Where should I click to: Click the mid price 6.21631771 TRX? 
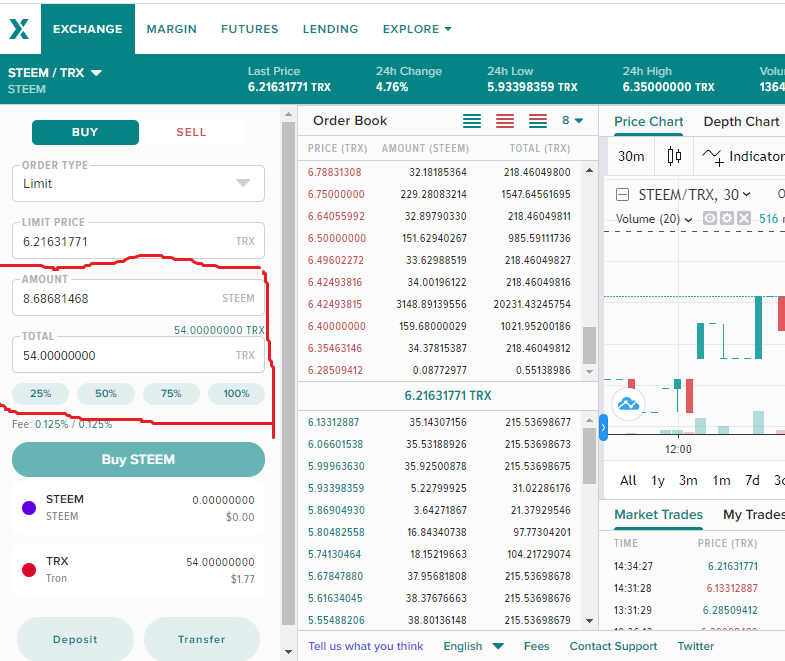448,396
